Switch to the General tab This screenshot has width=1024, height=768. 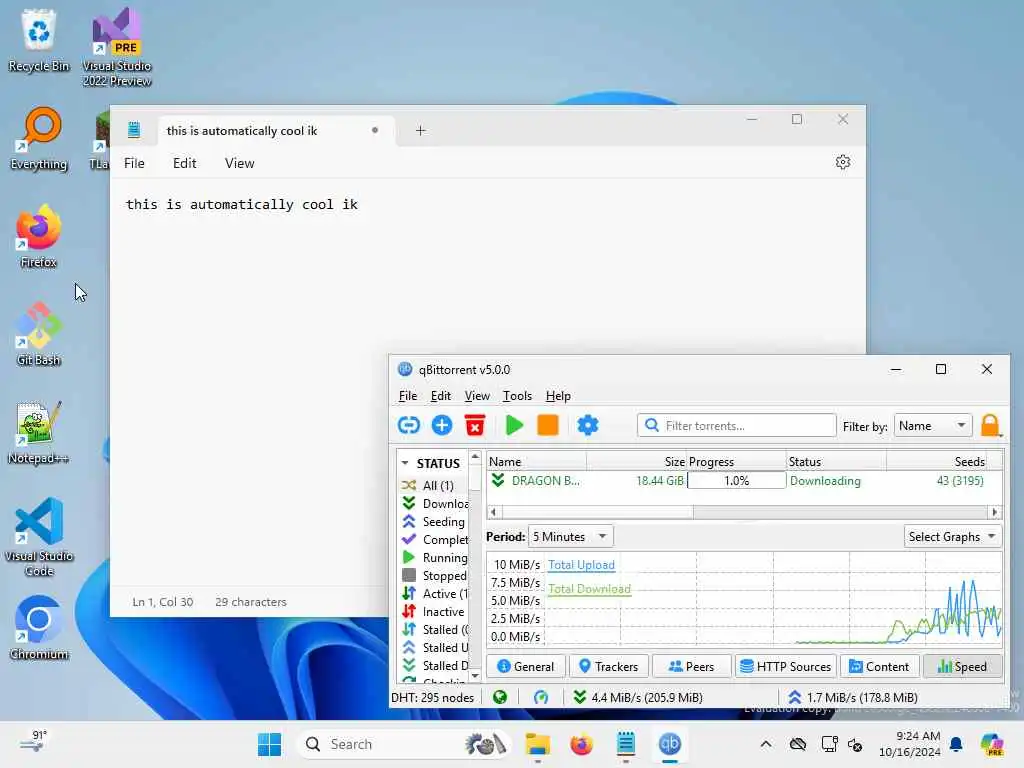526,666
